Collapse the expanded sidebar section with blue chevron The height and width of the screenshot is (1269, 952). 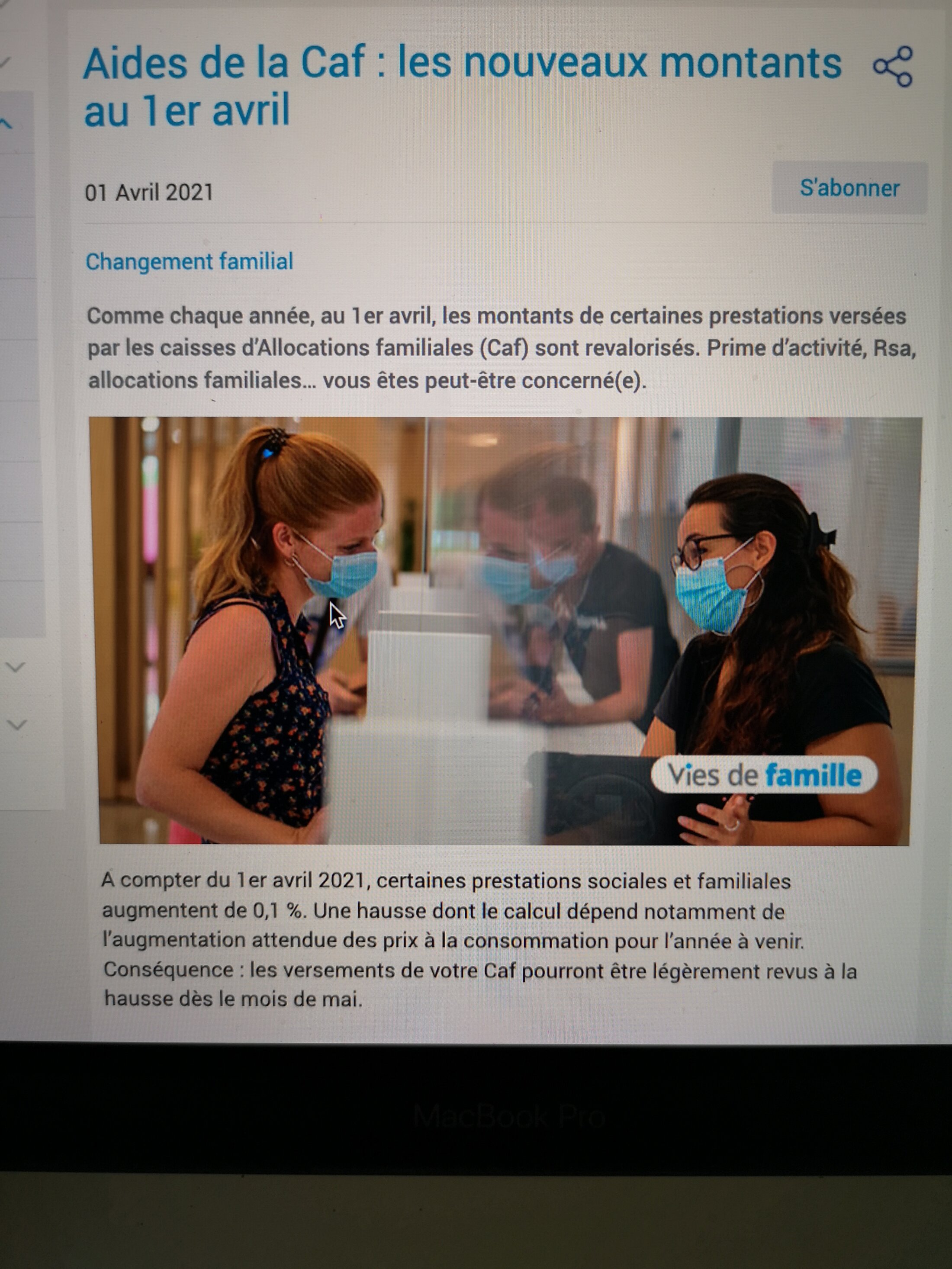pyautogui.click(x=6, y=123)
